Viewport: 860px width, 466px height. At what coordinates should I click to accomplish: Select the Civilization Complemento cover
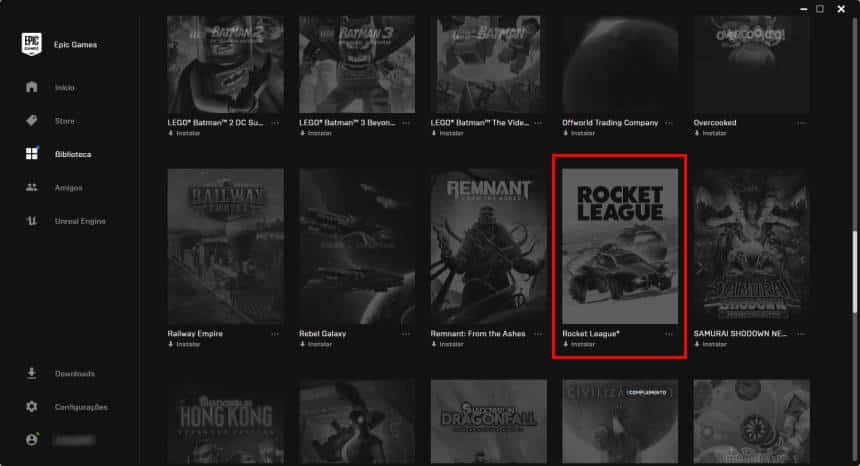pyautogui.click(x=620, y=422)
